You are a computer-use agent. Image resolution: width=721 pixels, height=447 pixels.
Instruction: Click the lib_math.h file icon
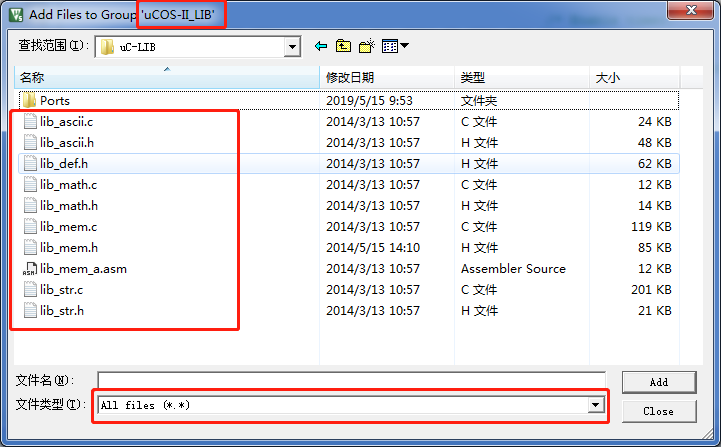(30, 205)
